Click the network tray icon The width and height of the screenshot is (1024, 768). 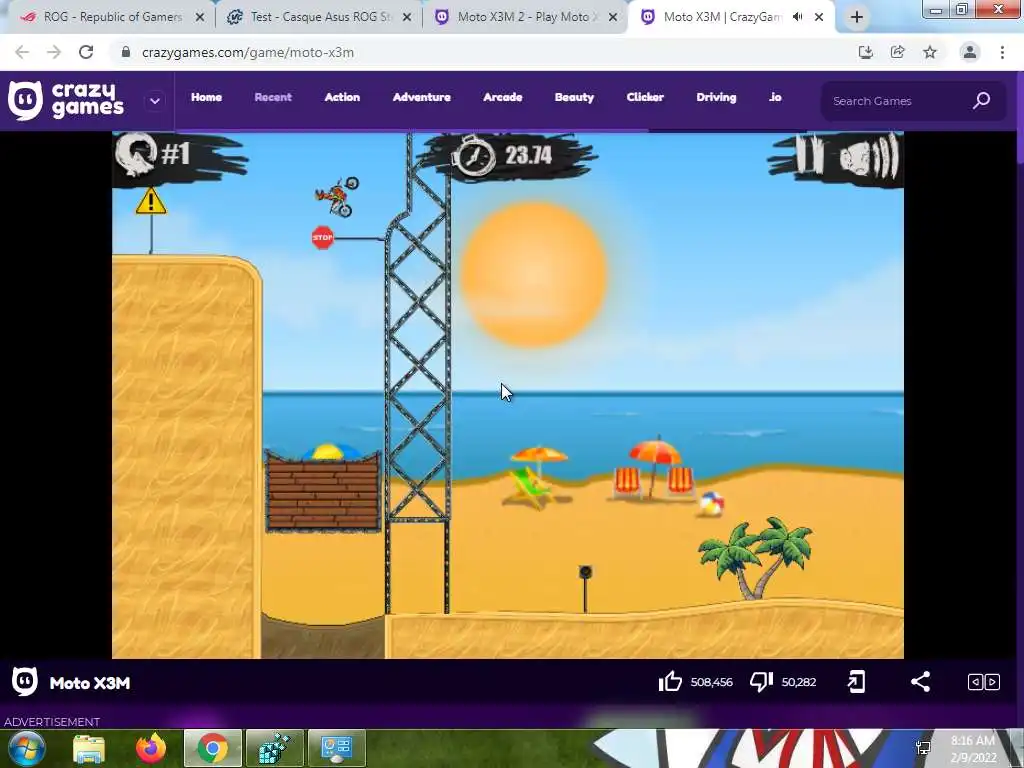pos(923,748)
